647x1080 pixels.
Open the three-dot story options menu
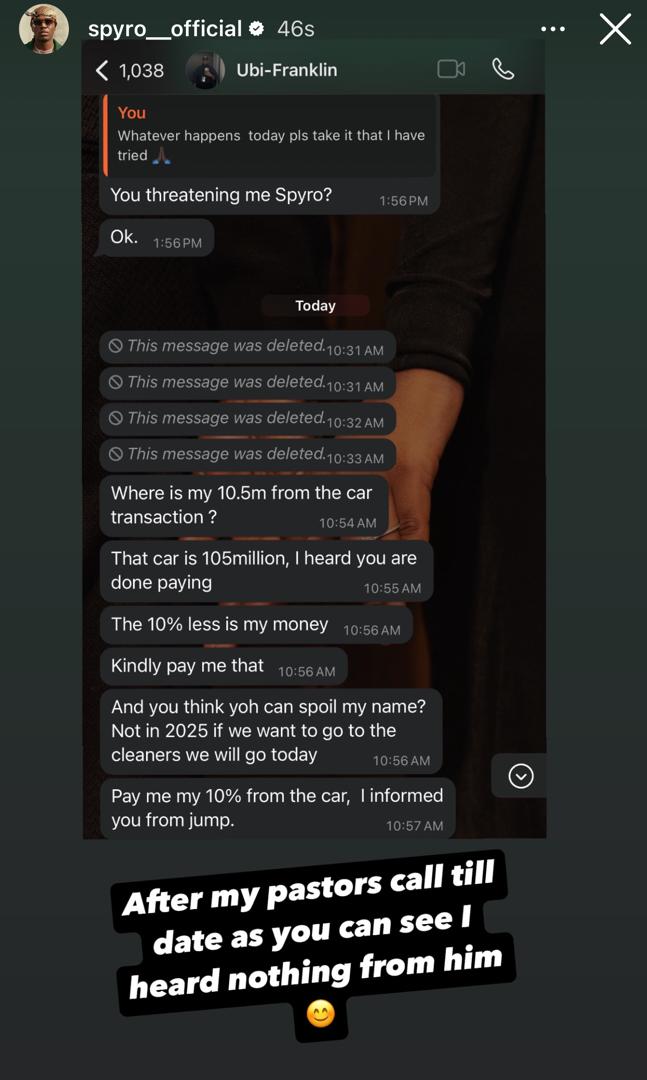(553, 29)
